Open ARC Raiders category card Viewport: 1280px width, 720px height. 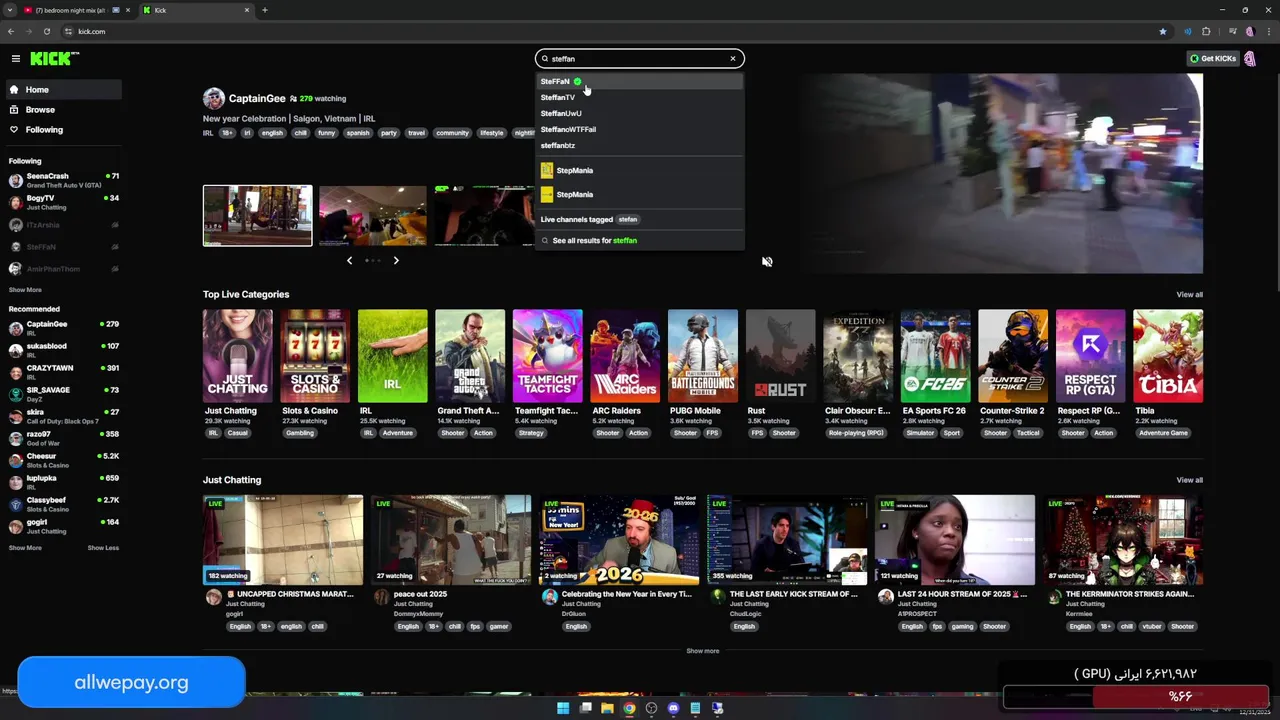[625, 357]
